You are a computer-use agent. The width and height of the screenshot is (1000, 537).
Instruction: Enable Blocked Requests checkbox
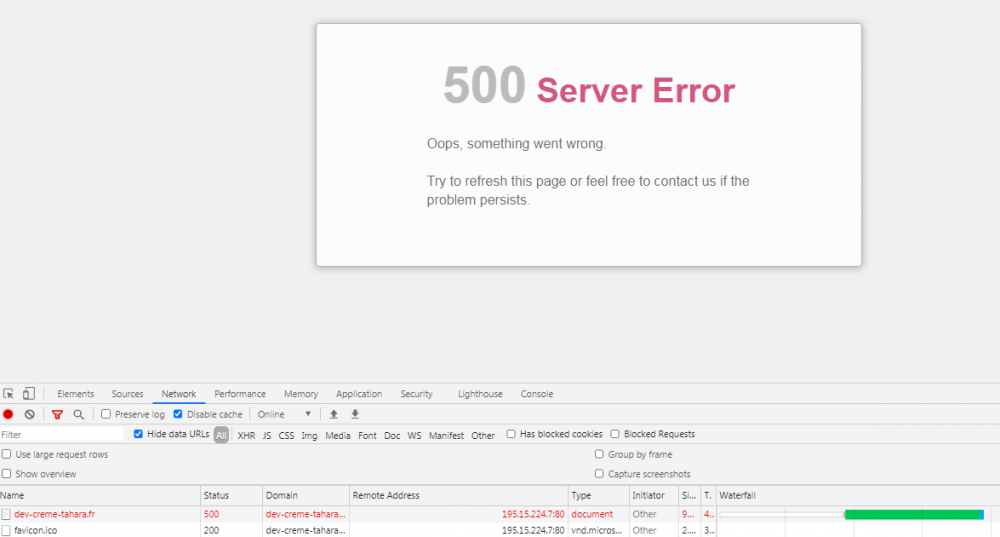point(615,434)
